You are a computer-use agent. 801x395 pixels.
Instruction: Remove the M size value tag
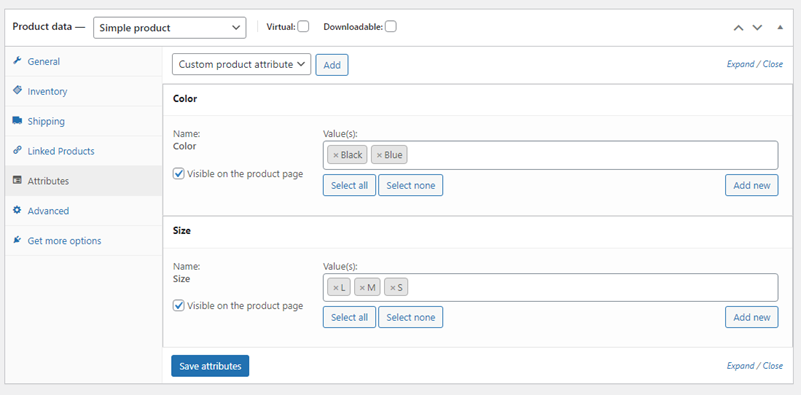tap(362, 288)
